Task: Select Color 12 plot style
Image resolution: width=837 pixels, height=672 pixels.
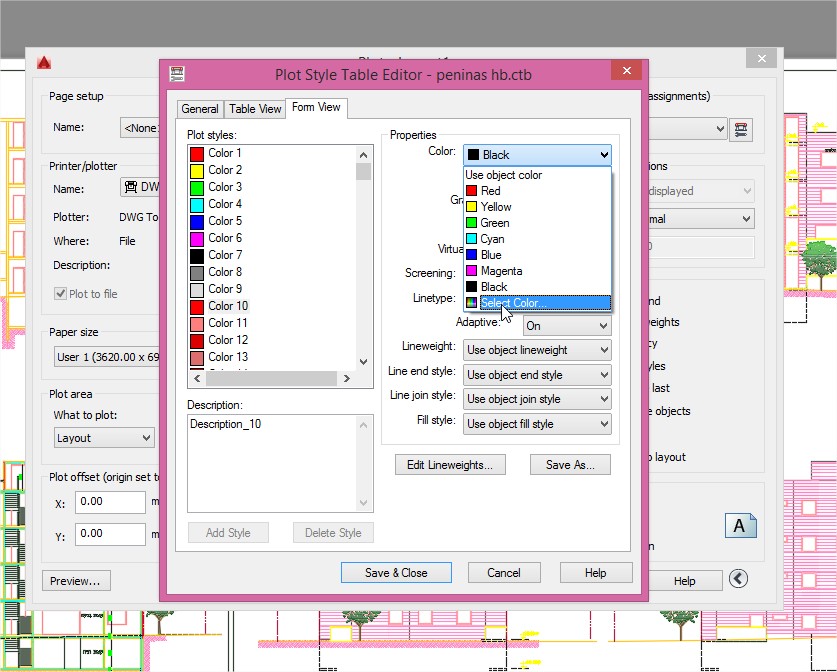Action: tap(219, 341)
